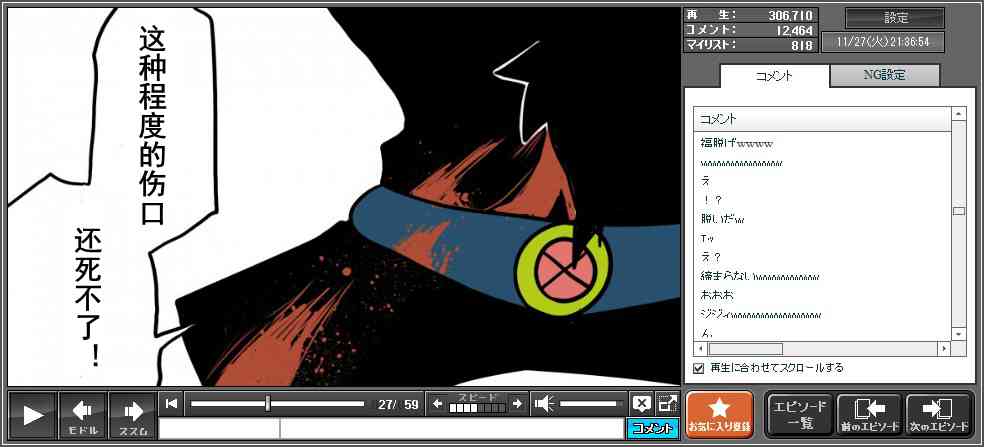The height and width of the screenshot is (447, 984).
Task: Hide comments overlay with the X icon
Action: (x=641, y=404)
